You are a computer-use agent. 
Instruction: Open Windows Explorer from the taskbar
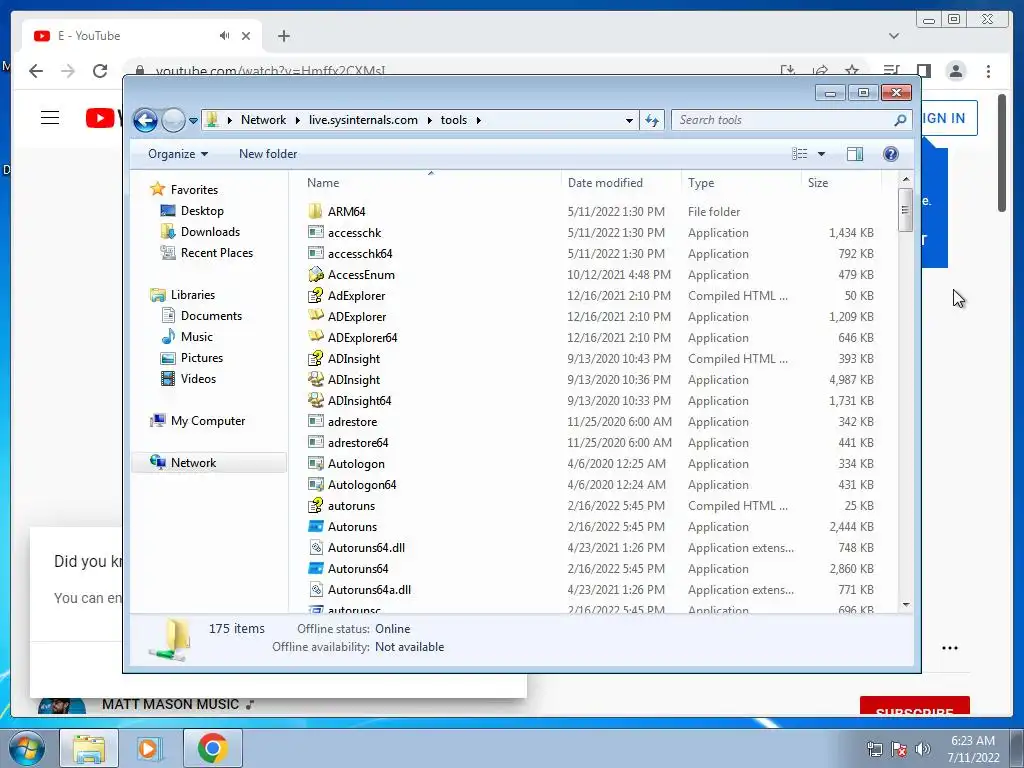pyautogui.click(x=89, y=748)
